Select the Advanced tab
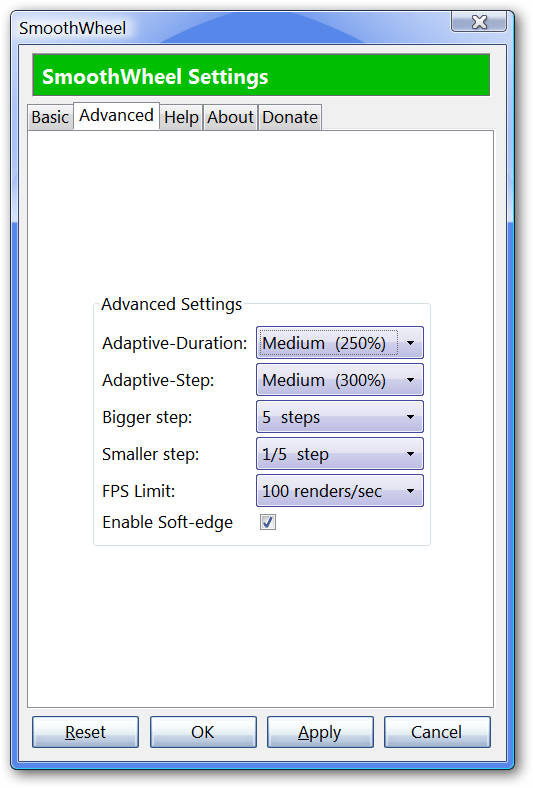 click(117, 116)
